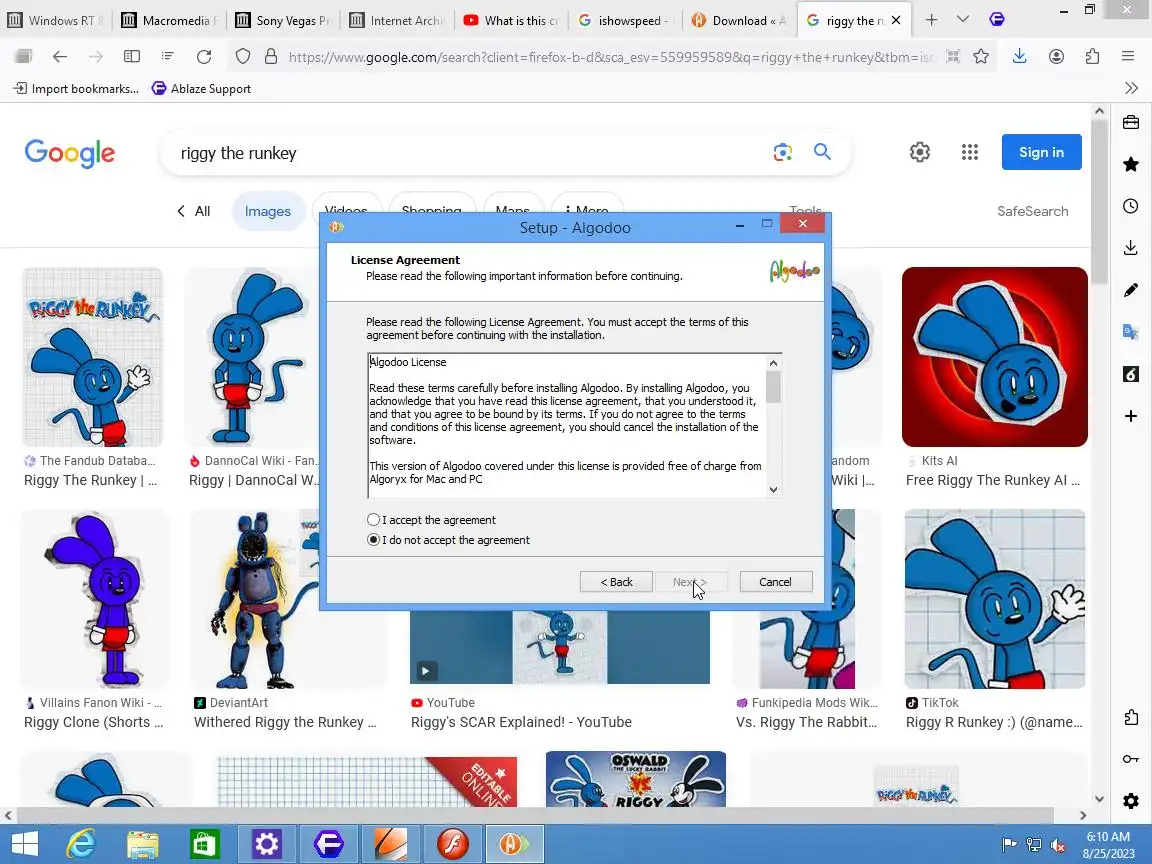This screenshot has width=1152, height=864.
Task: Open Windows Store from the taskbar
Action: 205,843
